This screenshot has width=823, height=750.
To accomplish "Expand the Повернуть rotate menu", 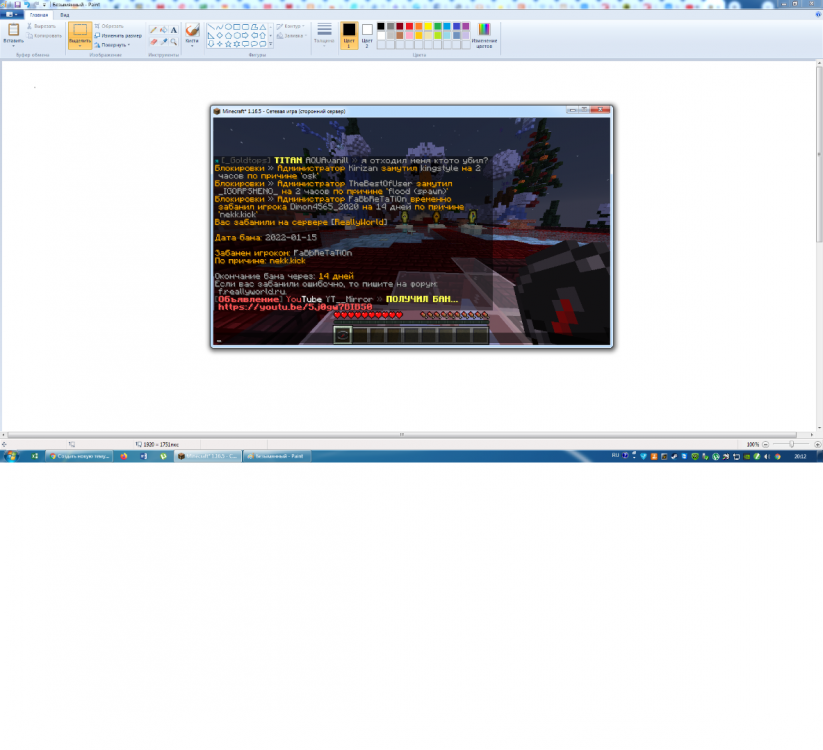I will [112, 45].
